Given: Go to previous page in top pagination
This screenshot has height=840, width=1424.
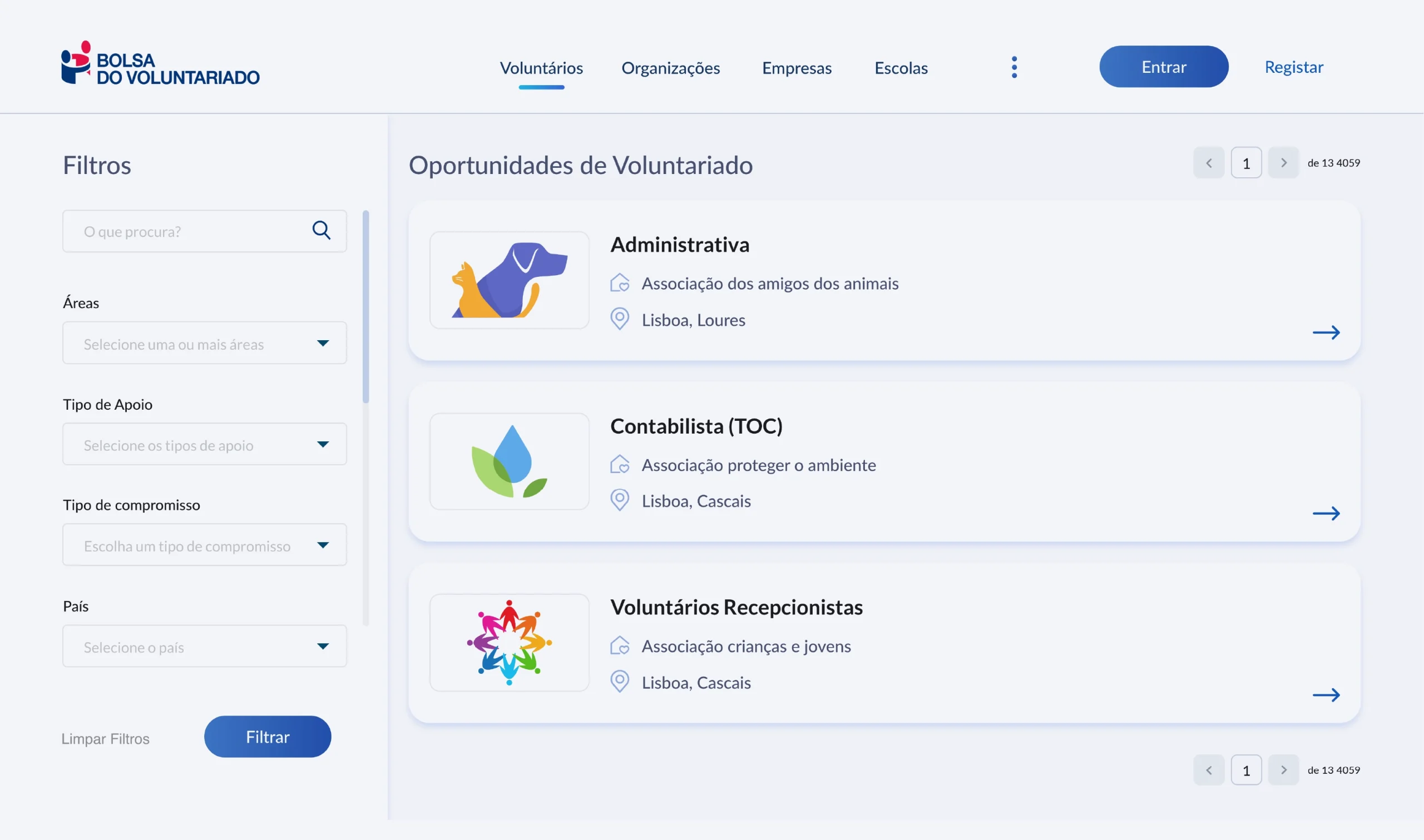Looking at the screenshot, I should (x=1208, y=163).
